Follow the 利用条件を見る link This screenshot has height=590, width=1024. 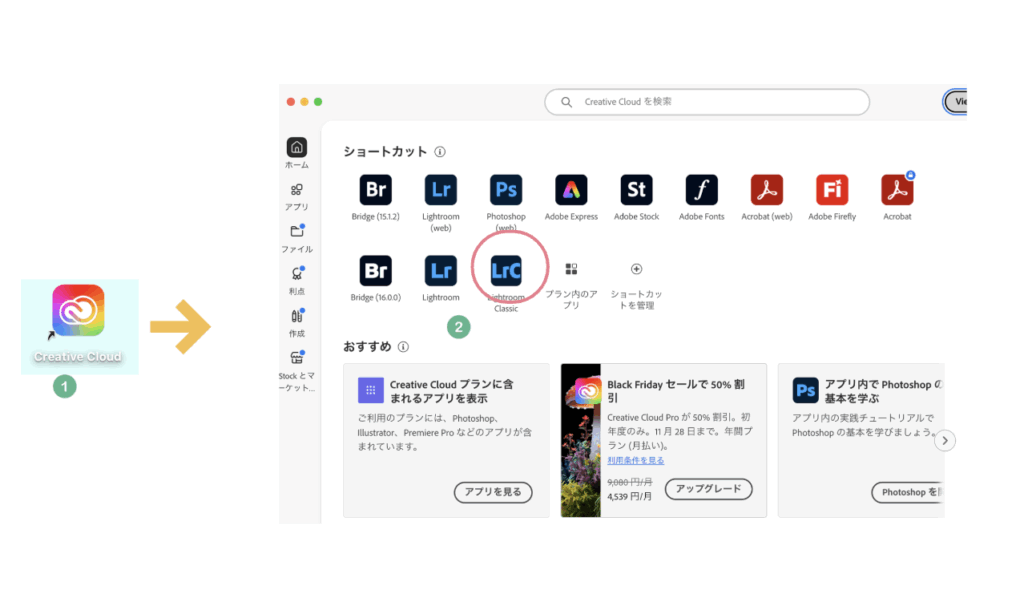pos(635,460)
